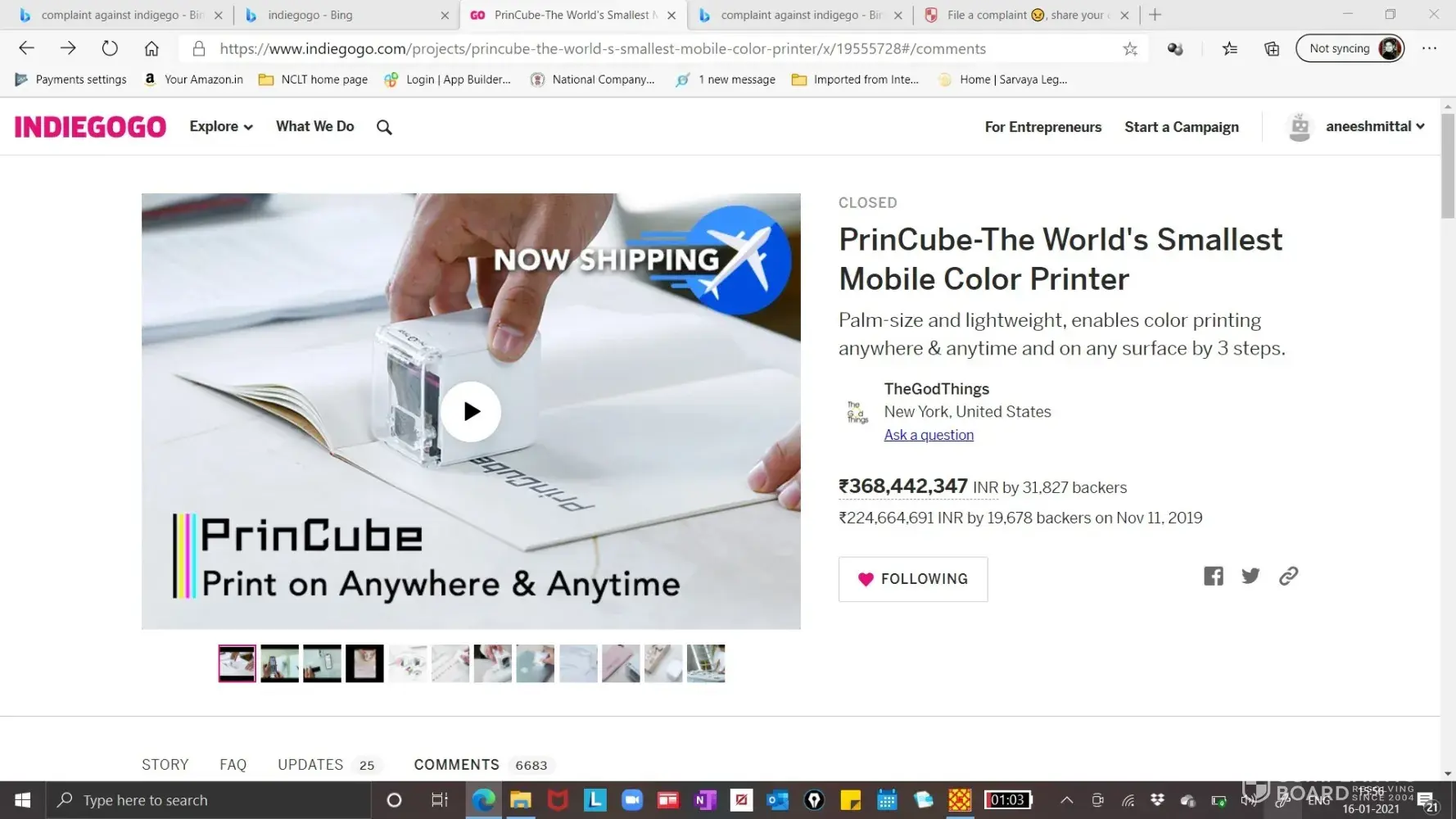Viewport: 1456px width, 819px height.
Task: Copy campaign link via chain icon
Action: (1288, 576)
